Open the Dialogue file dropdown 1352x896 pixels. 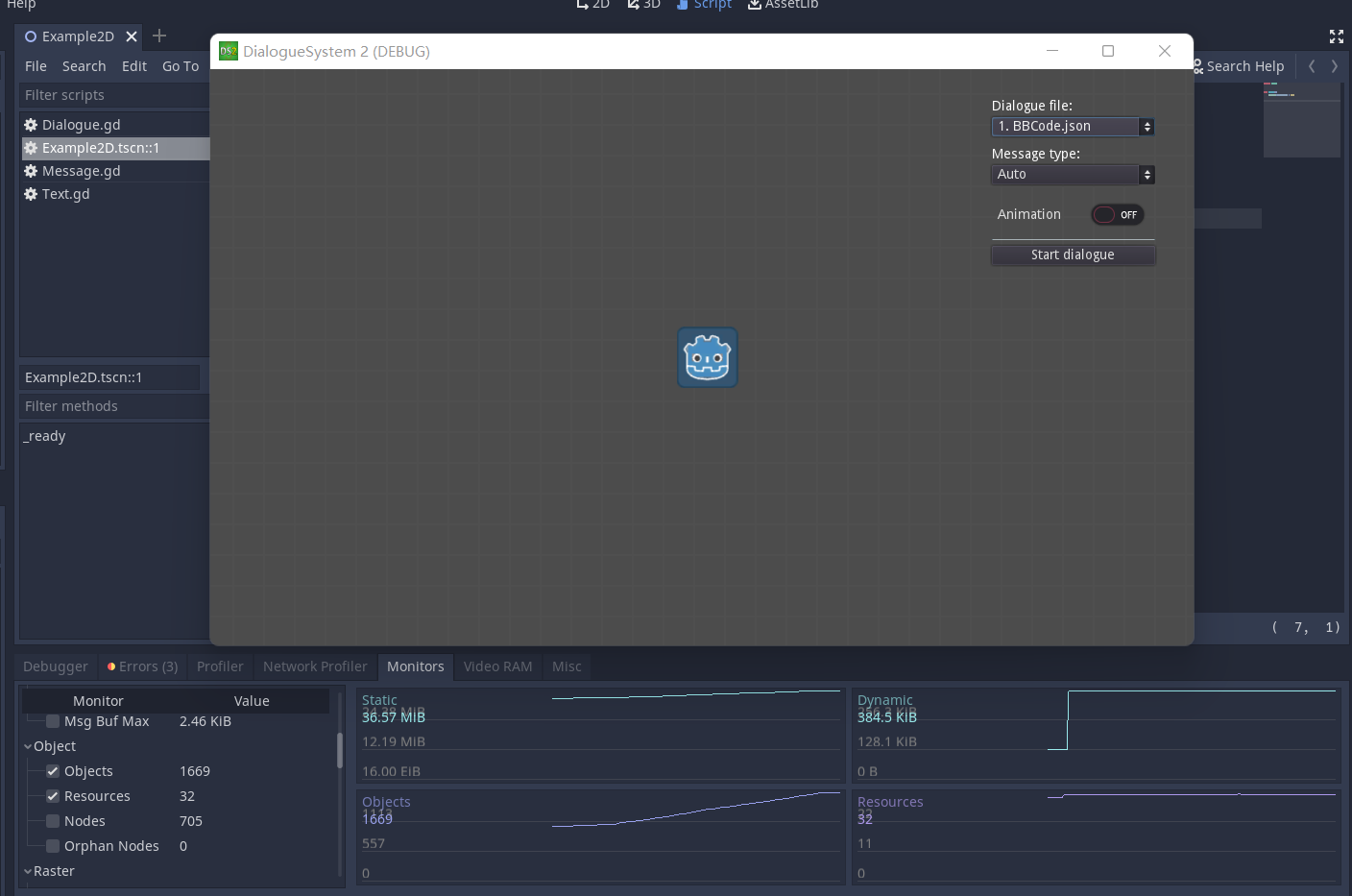[x=1073, y=126]
